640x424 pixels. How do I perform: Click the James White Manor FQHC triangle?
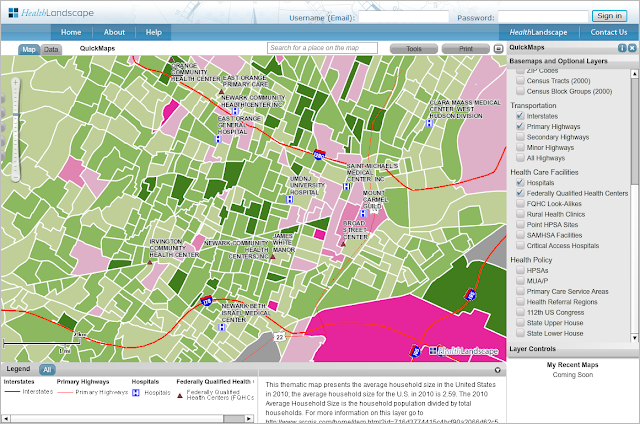point(273,257)
